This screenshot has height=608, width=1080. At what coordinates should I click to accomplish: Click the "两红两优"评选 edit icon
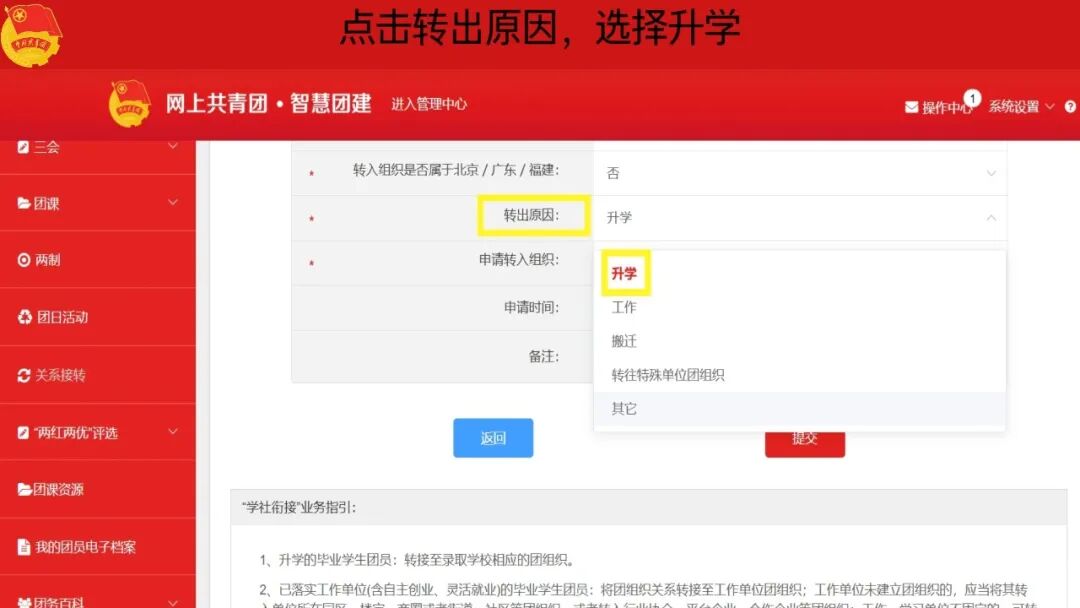tap(23, 432)
